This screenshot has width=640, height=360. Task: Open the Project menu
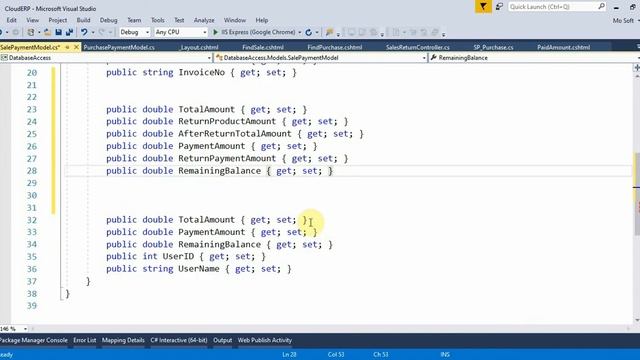[58, 20]
